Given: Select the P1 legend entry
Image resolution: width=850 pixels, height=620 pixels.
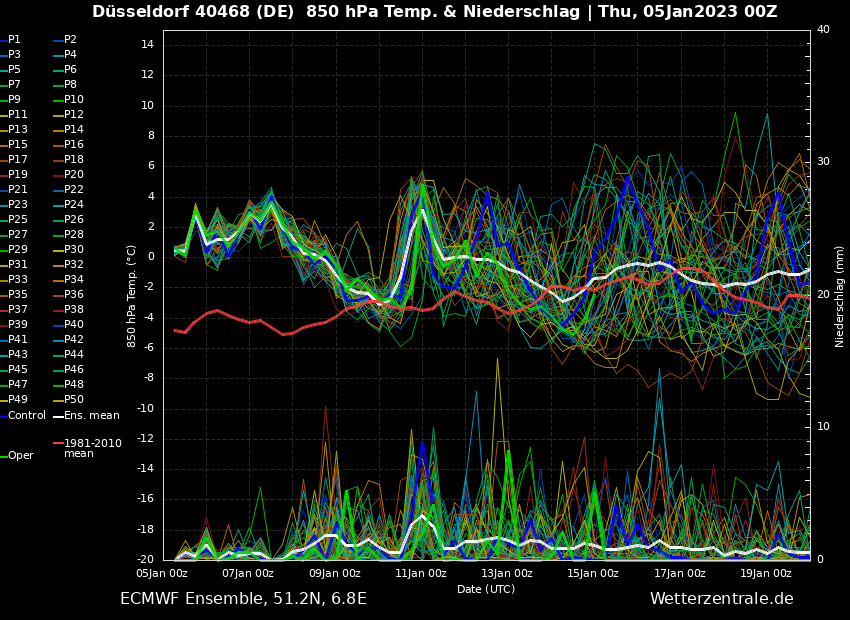Looking at the screenshot, I should [x=14, y=40].
